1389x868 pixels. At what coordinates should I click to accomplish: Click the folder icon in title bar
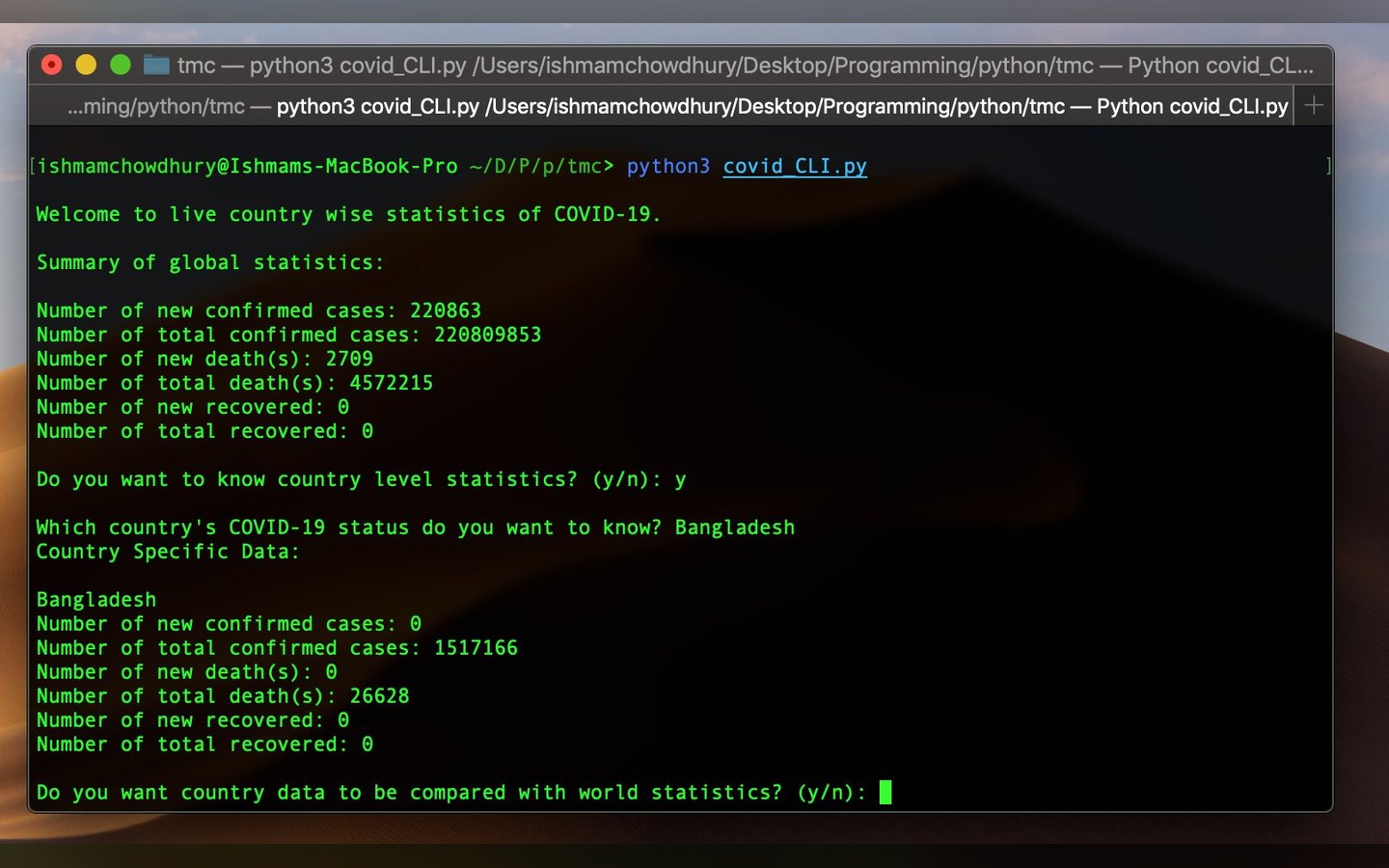(156, 65)
